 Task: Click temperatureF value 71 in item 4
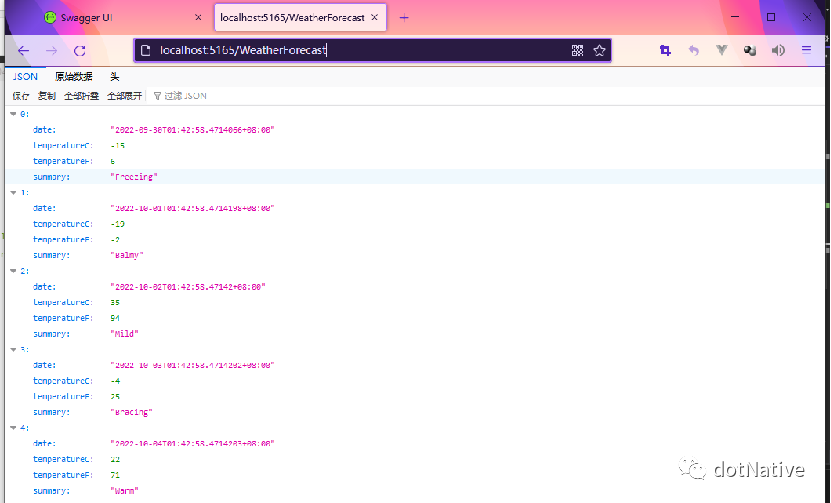coord(115,475)
